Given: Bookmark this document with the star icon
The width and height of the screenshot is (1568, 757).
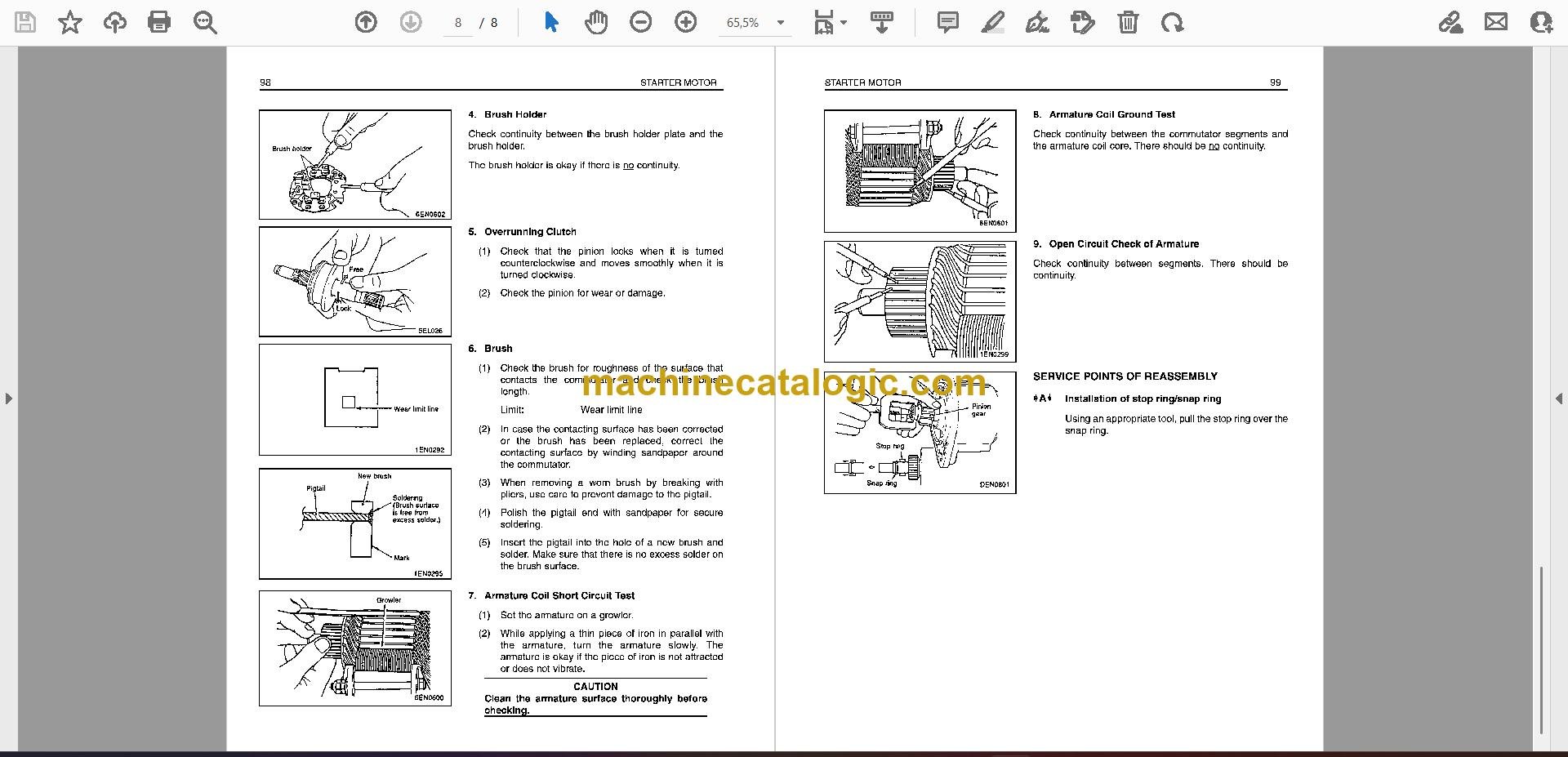Looking at the screenshot, I should pyautogui.click(x=70, y=23).
